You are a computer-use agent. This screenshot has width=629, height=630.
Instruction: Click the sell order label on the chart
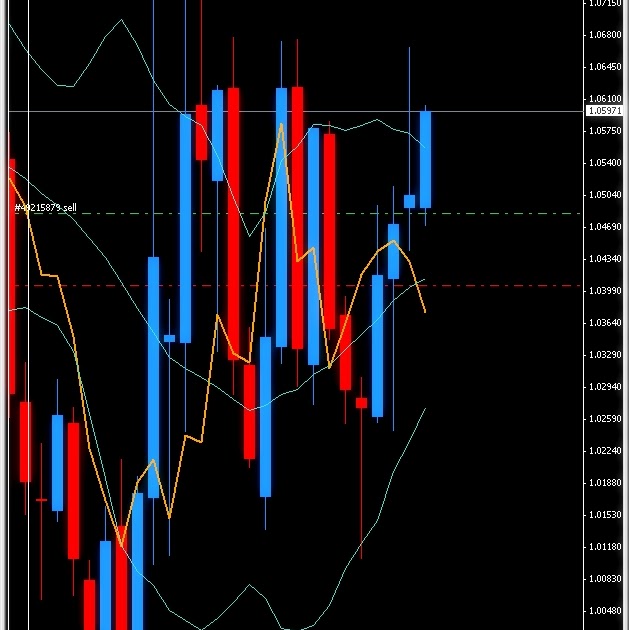tap(45, 208)
